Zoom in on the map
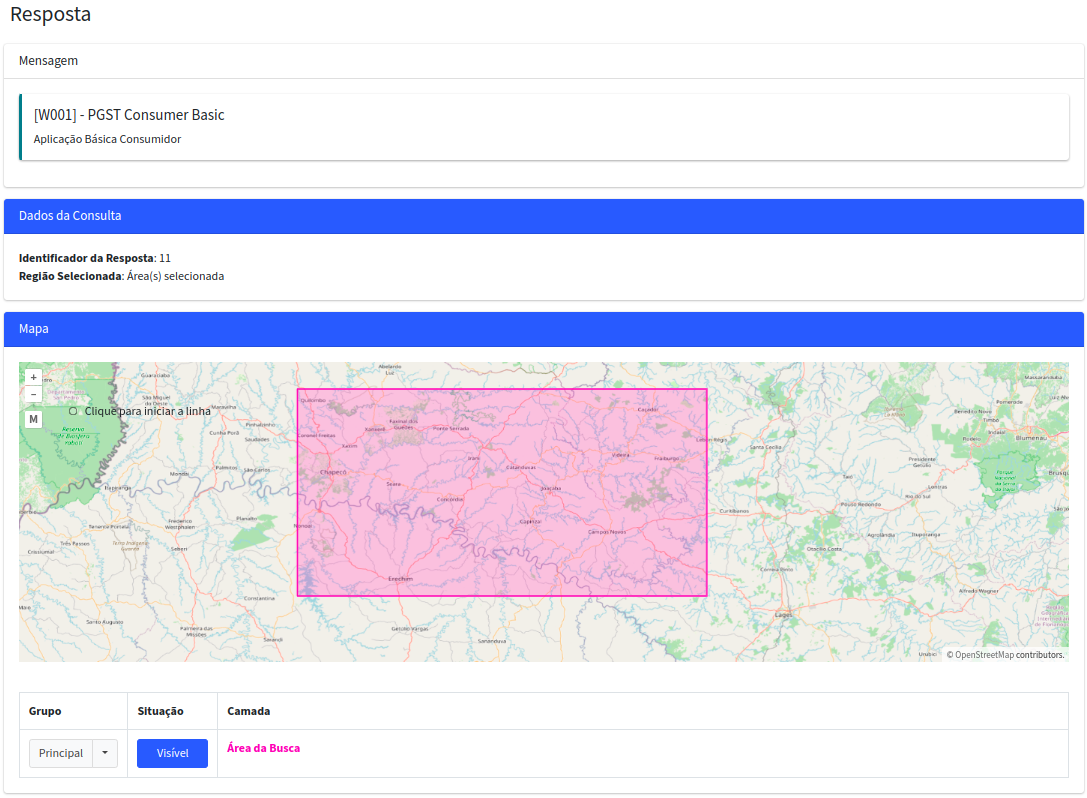 34,378
